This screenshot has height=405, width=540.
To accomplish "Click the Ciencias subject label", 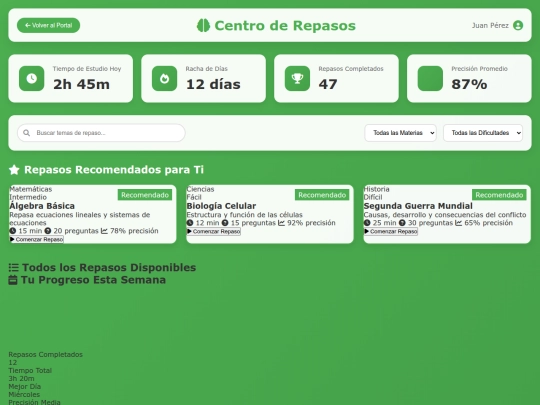I will (x=200, y=189).
